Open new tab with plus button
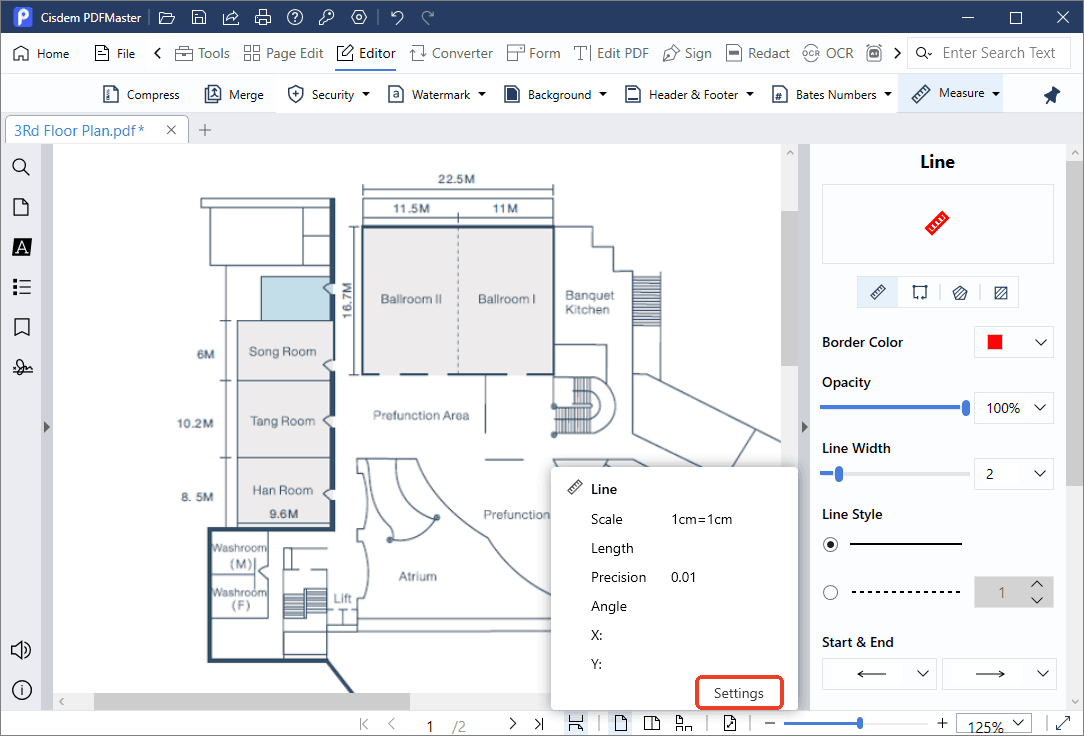This screenshot has width=1084, height=736. pos(205,130)
